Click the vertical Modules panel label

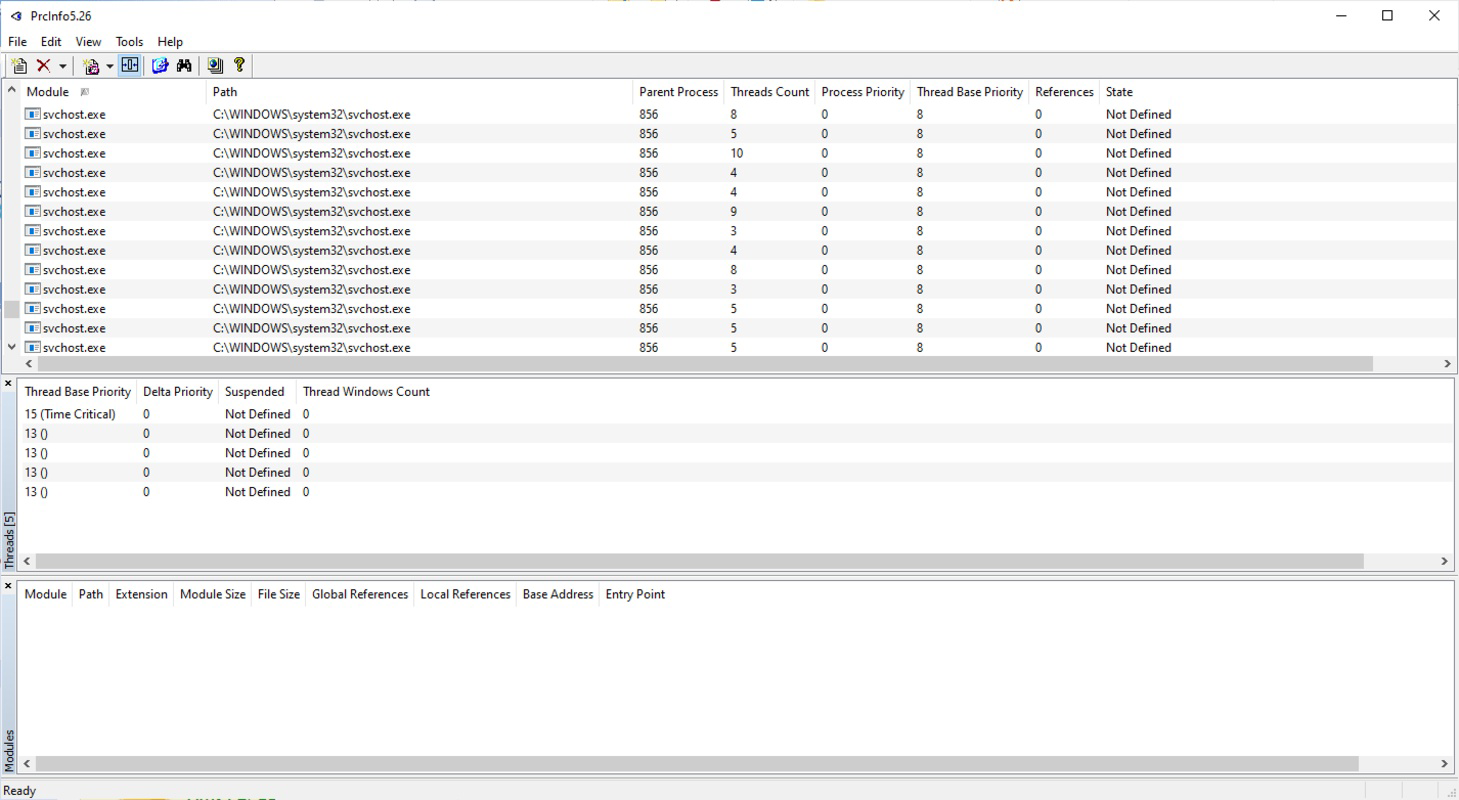tap(9, 750)
